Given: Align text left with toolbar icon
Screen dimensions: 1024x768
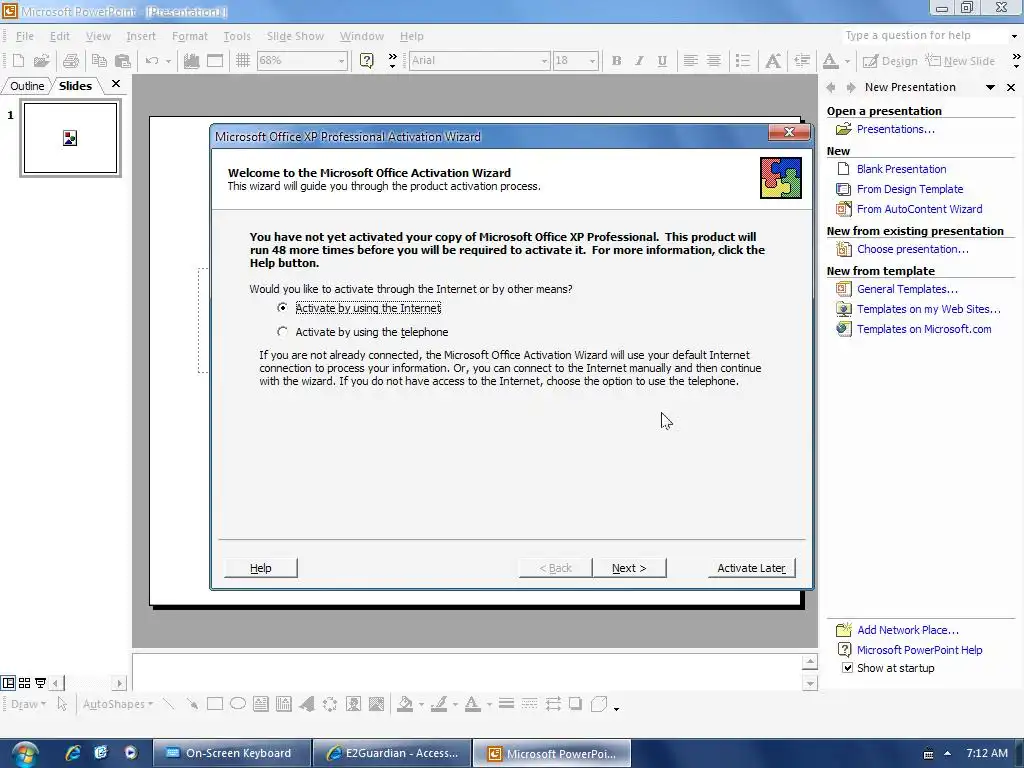Looking at the screenshot, I should click(690, 61).
